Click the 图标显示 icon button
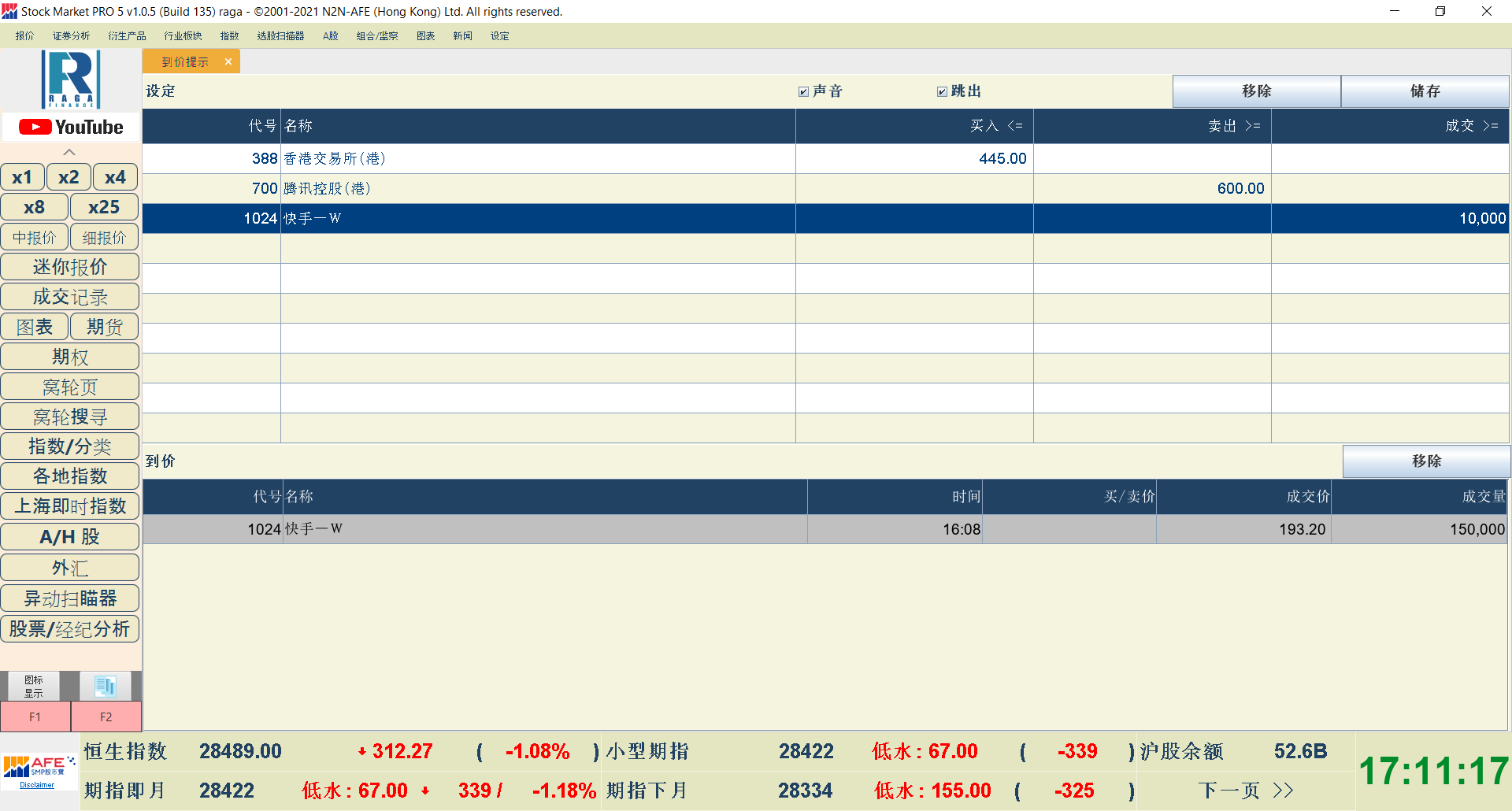 [x=33, y=686]
